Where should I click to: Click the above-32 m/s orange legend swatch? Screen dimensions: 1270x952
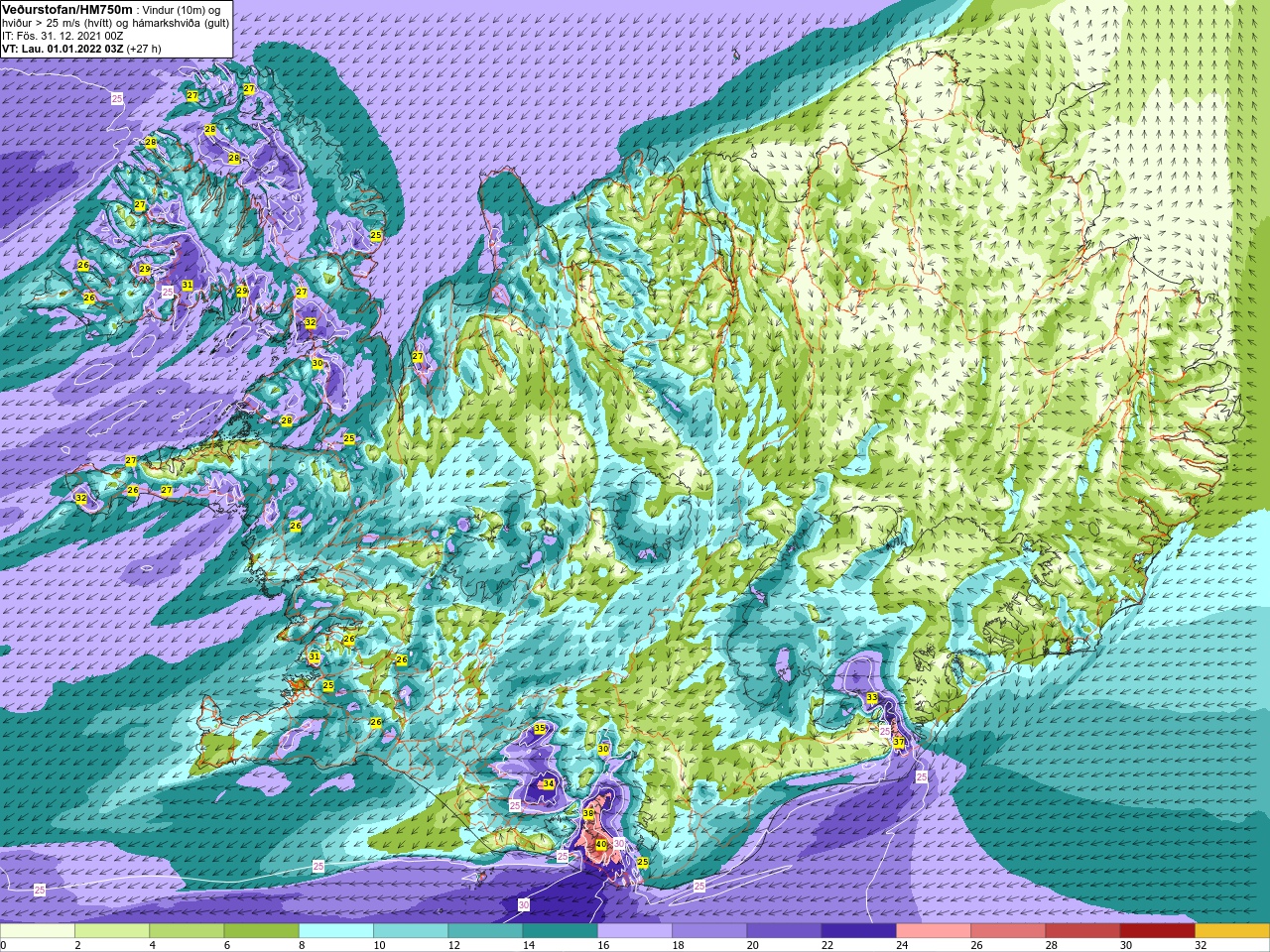click(1232, 931)
